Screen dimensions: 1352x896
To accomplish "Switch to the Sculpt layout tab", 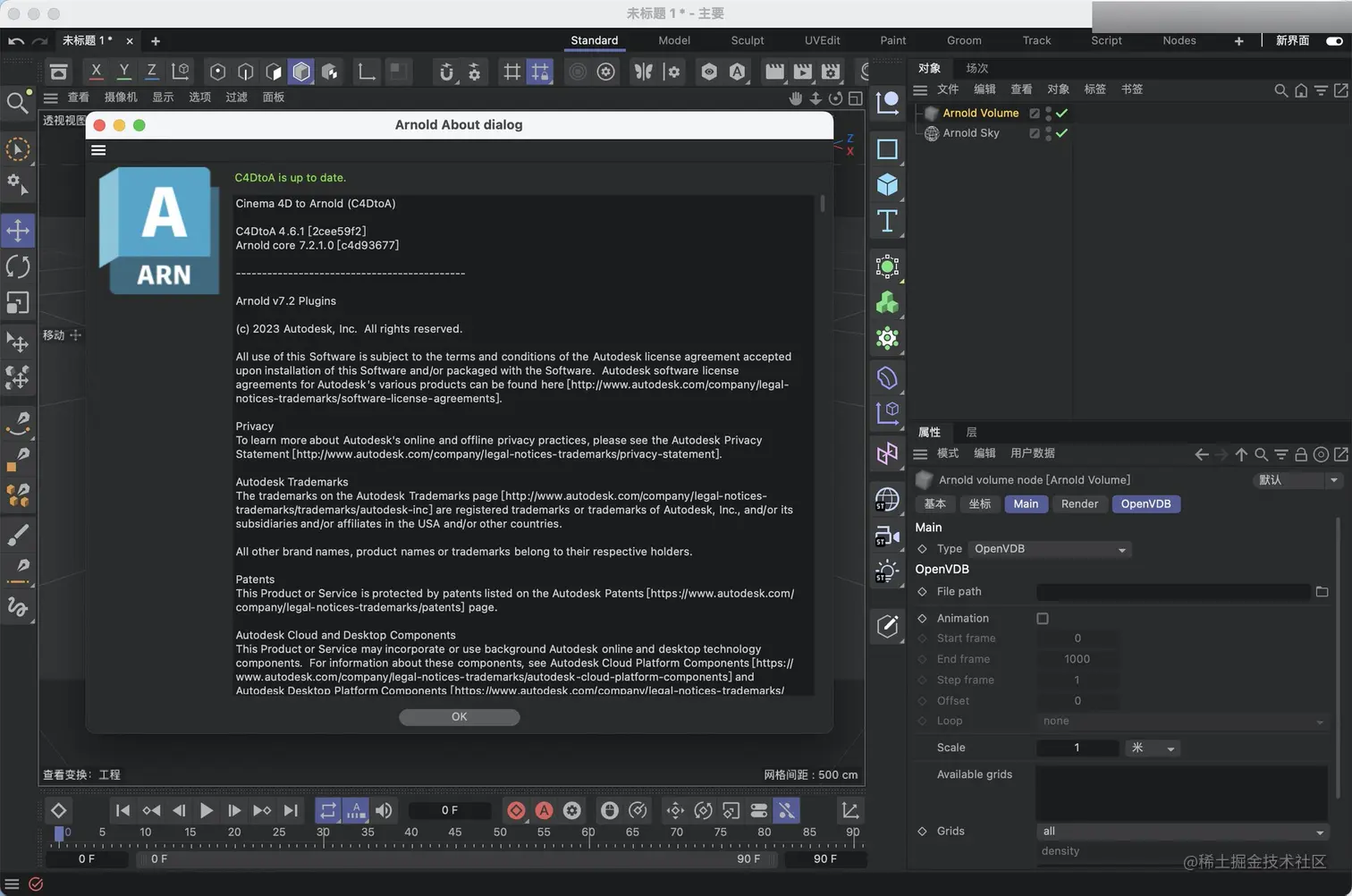I will pos(748,41).
